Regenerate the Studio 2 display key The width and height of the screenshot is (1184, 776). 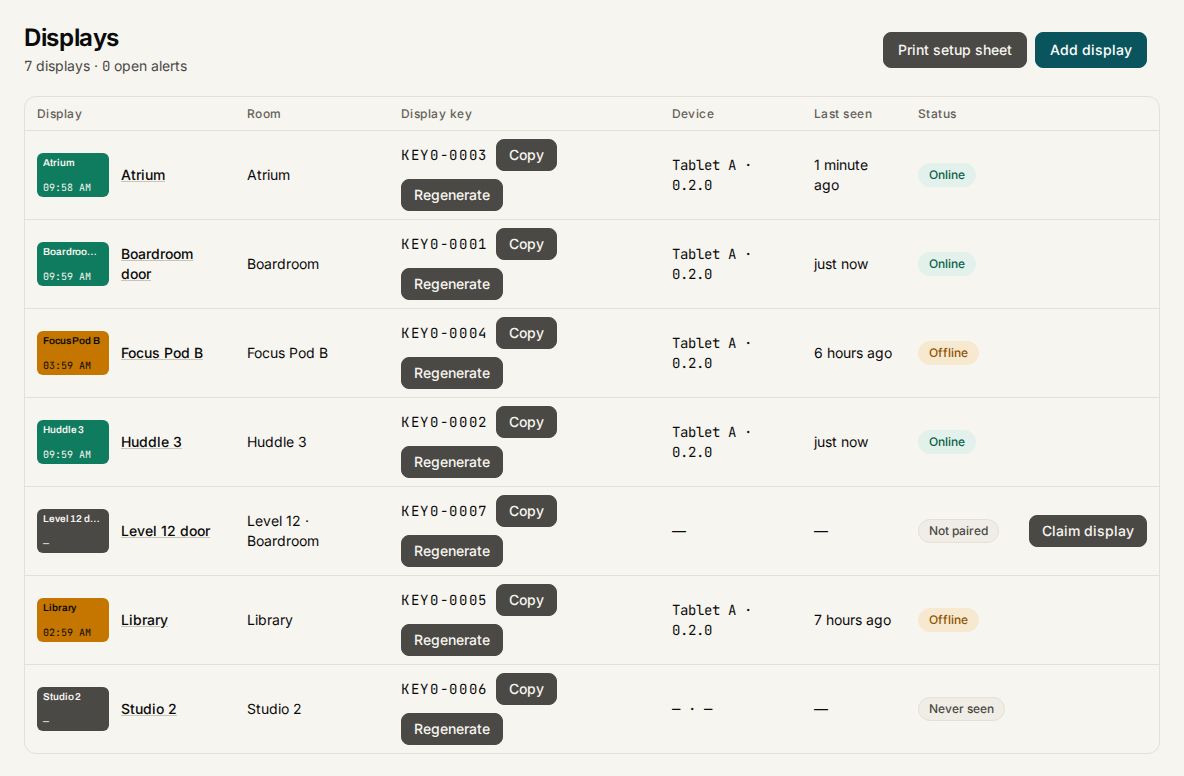pos(452,729)
